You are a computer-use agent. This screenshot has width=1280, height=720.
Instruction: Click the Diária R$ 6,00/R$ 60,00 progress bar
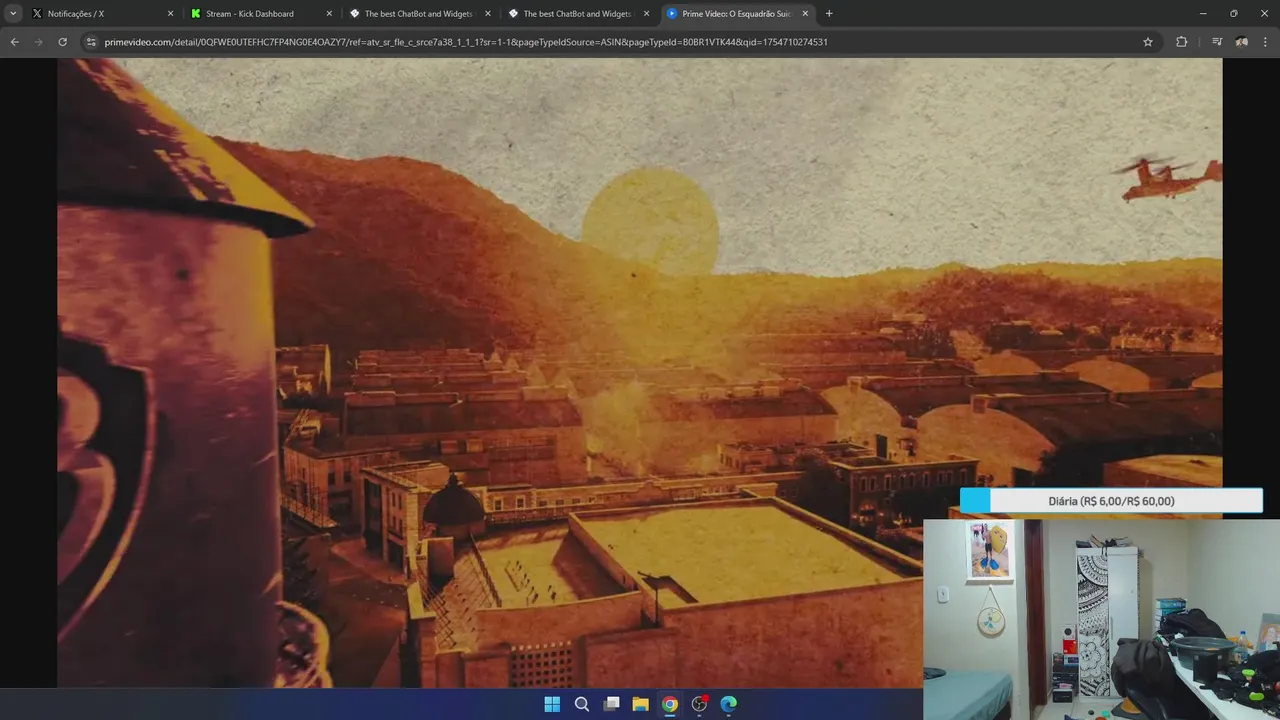[1111, 501]
